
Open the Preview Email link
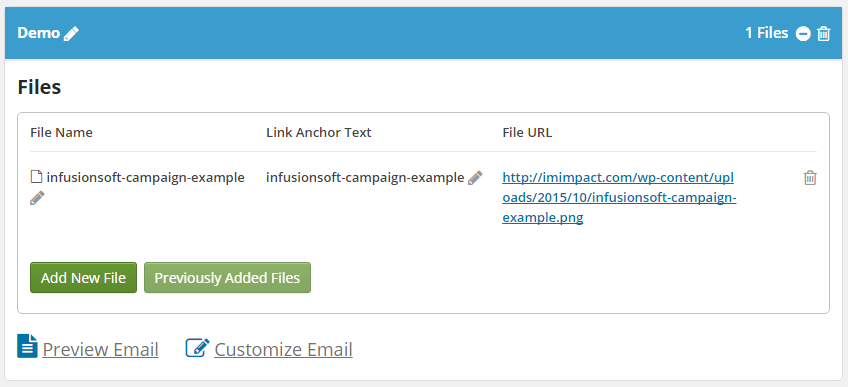(x=101, y=350)
